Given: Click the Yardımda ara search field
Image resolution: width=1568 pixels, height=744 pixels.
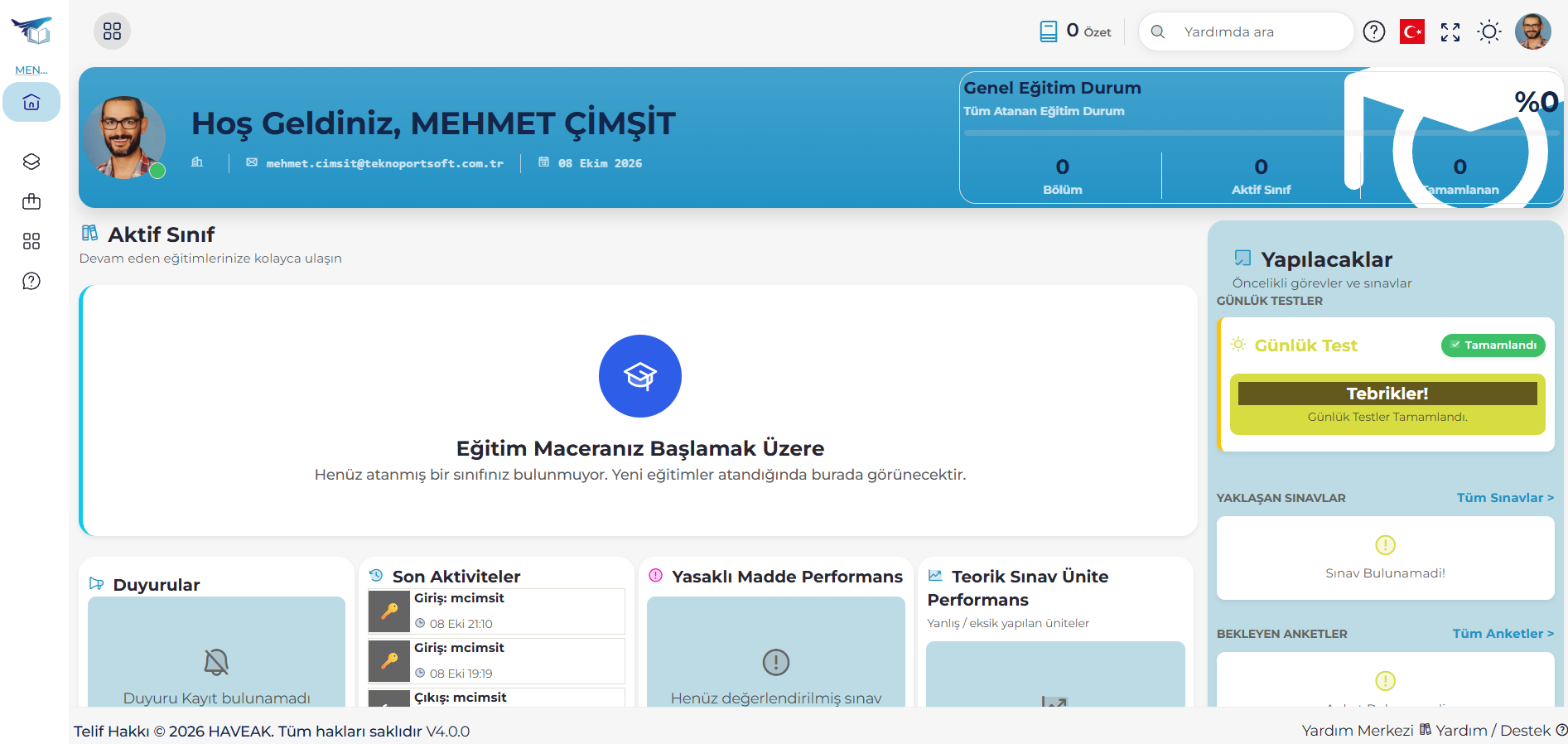Looking at the screenshot, I should [1247, 31].
